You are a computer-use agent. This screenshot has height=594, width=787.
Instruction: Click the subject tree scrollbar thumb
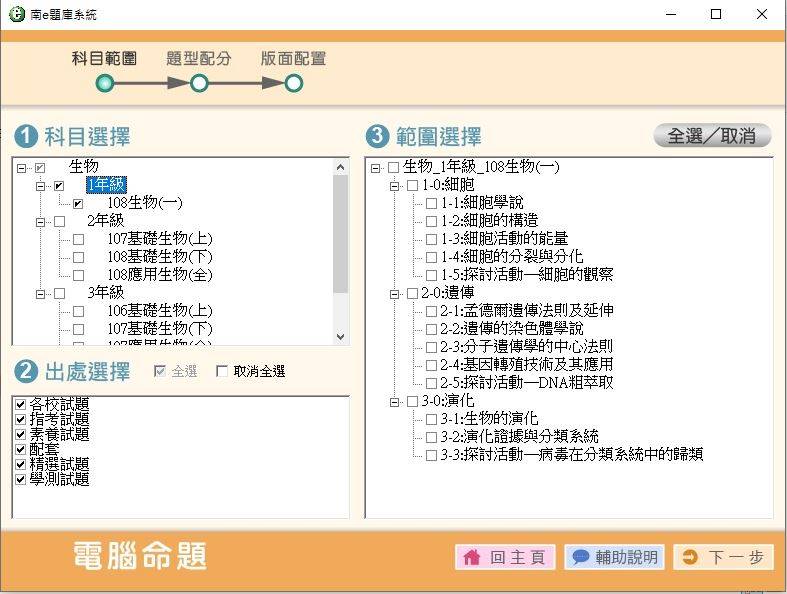340,233
